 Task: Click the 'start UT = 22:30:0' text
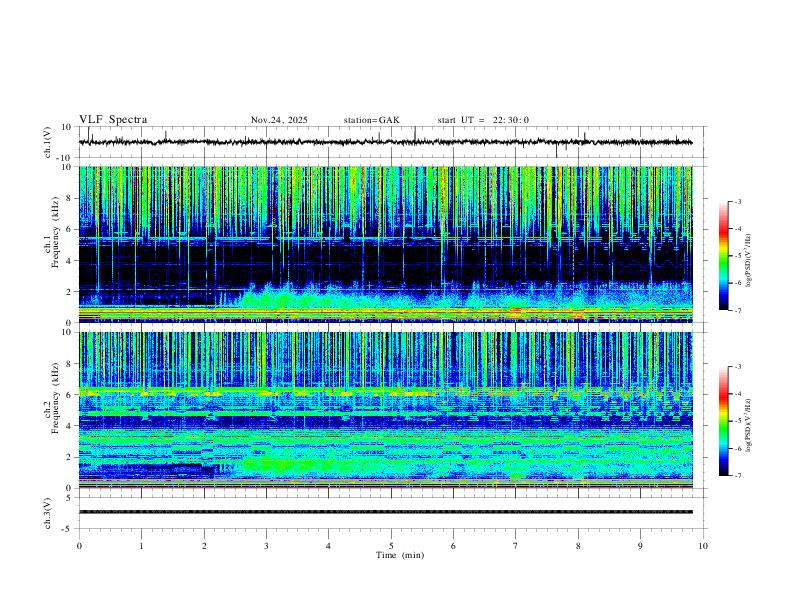483,120
